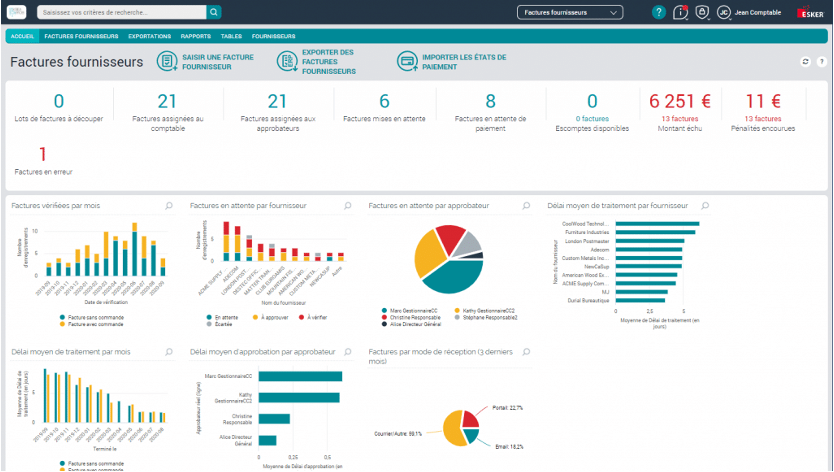Zoom the Factures vérifiées par mois chart
The height and width of the screenshot is (472, 834).
point(169,205)
